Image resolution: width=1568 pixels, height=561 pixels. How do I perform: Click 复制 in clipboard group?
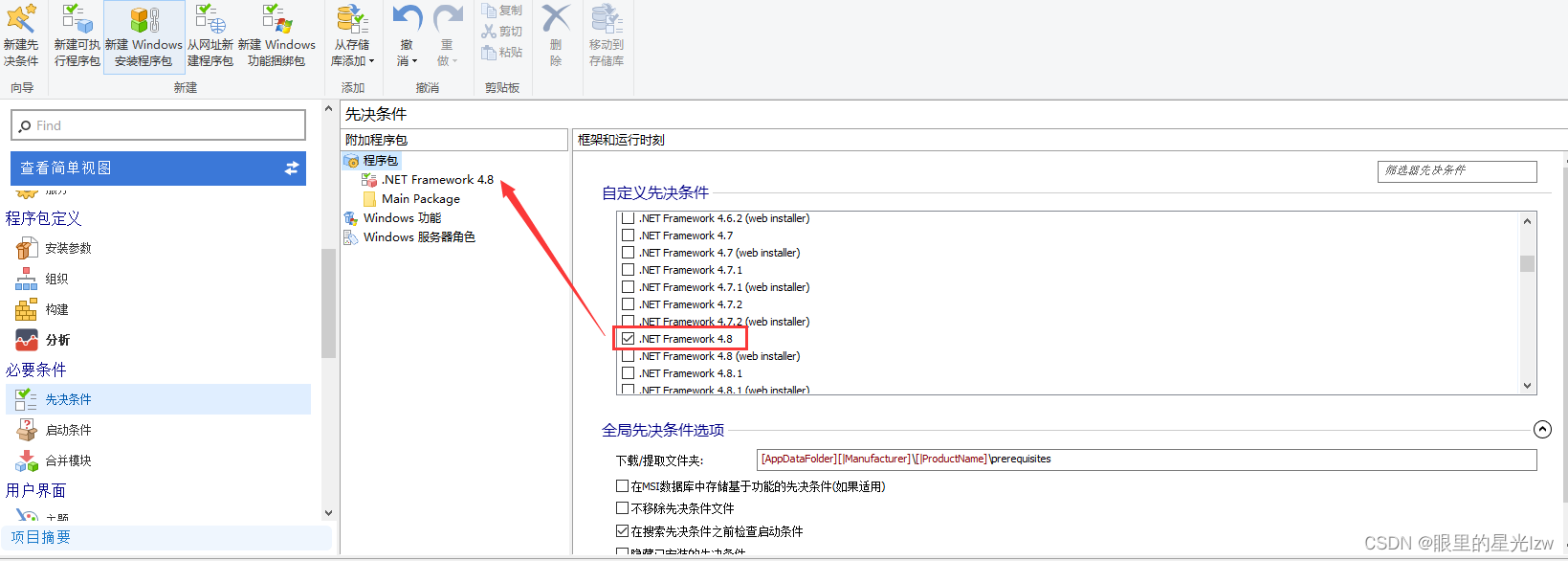click(502, 11)
